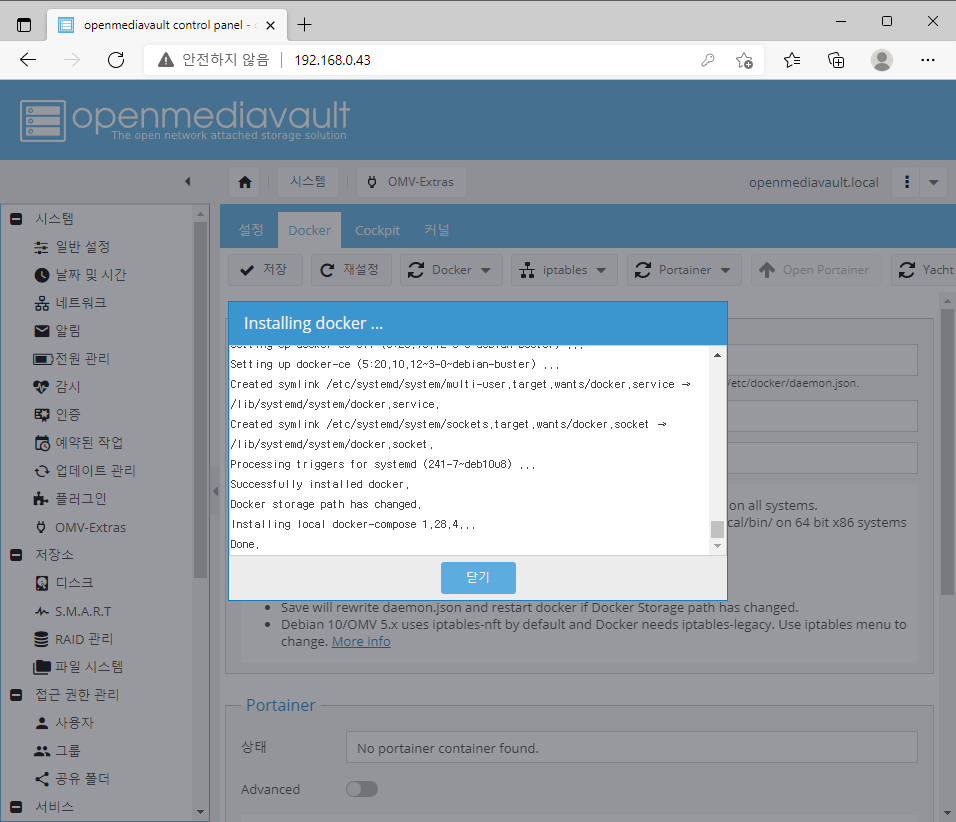The height and width of the screenshot is (822, 956).
Task: Click the OMV-Extras breadcrumb
Action: point(412,182)
